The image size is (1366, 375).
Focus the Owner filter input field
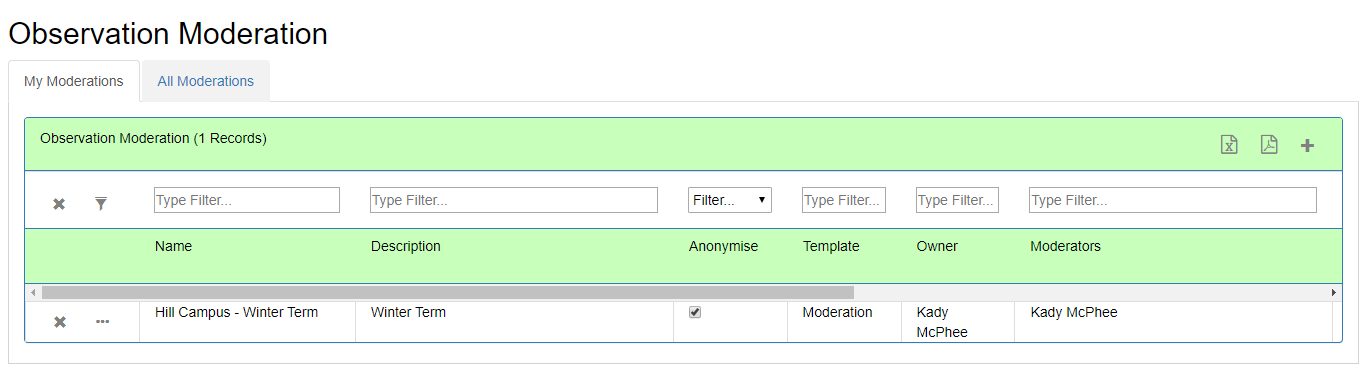[x=957, y=200]
